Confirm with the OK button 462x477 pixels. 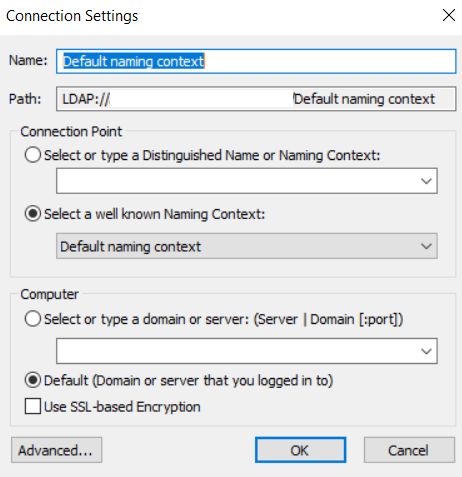point(300,450)
